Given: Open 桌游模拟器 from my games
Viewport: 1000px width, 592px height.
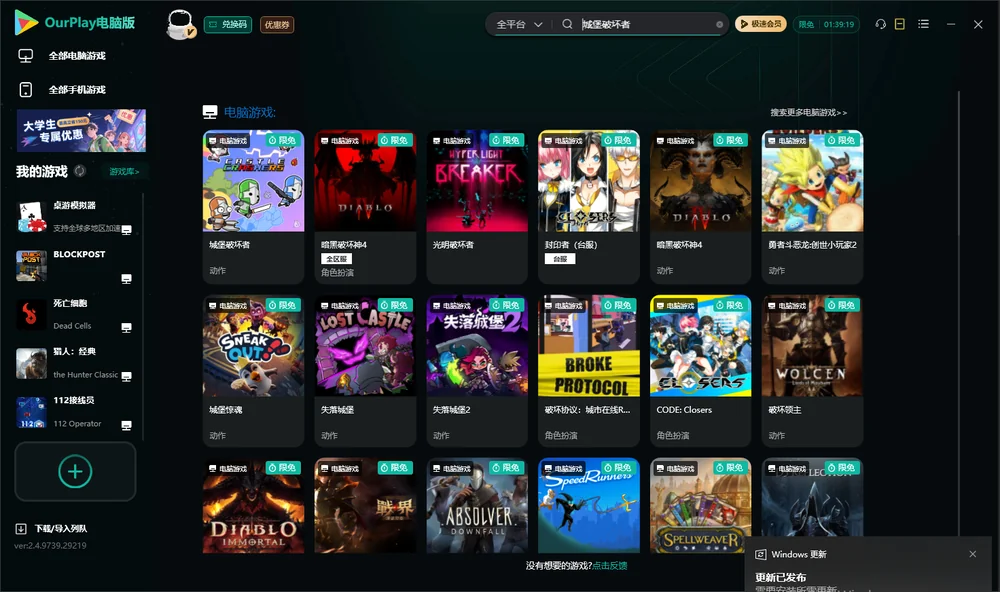Looking at the screenshot, I should click(75, 217).
